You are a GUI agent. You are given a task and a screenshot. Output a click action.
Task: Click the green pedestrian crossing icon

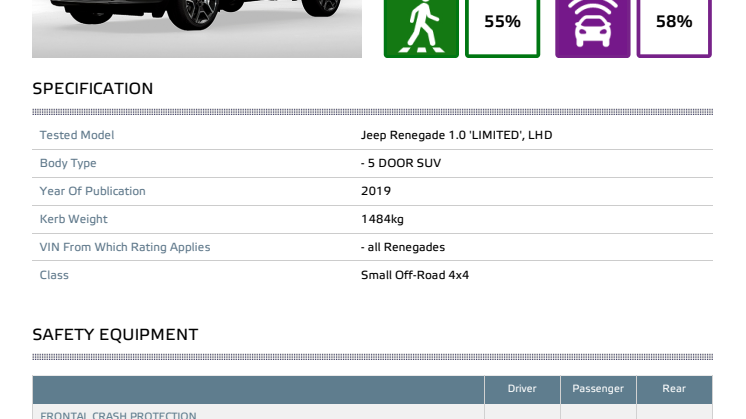pos(421,28)
